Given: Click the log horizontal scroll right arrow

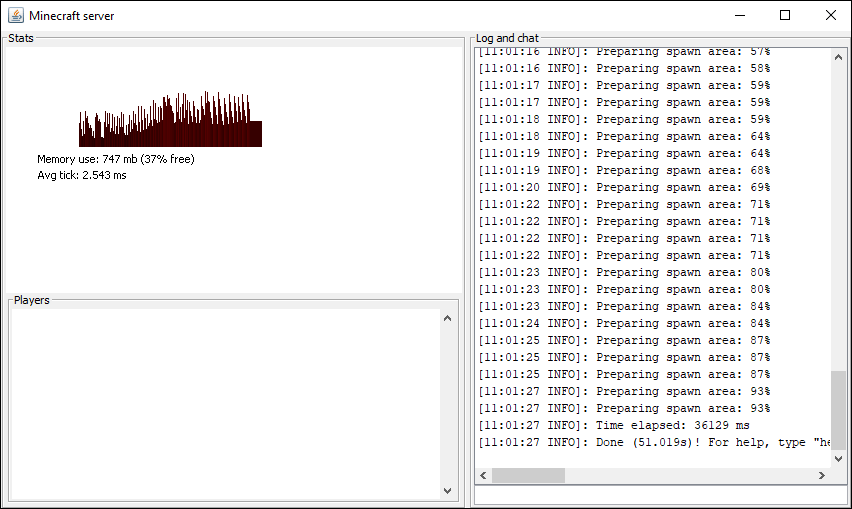Looking at the screenshot, I should pyautogui.click(x=822, y=475).
